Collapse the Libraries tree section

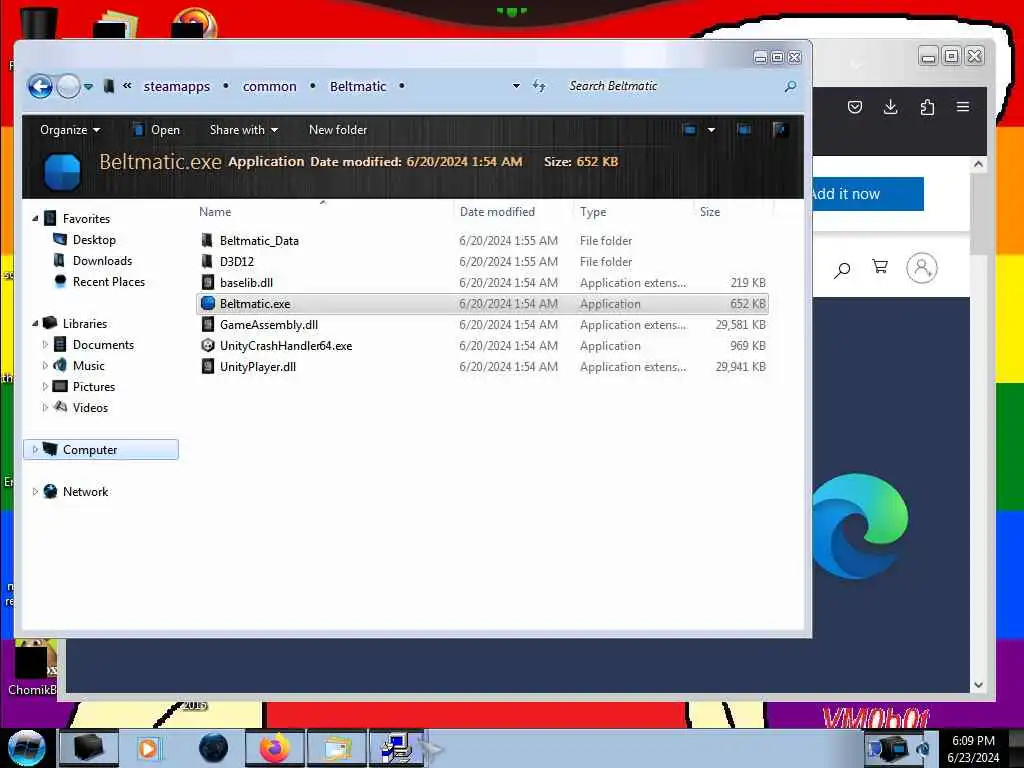(35, 323)
